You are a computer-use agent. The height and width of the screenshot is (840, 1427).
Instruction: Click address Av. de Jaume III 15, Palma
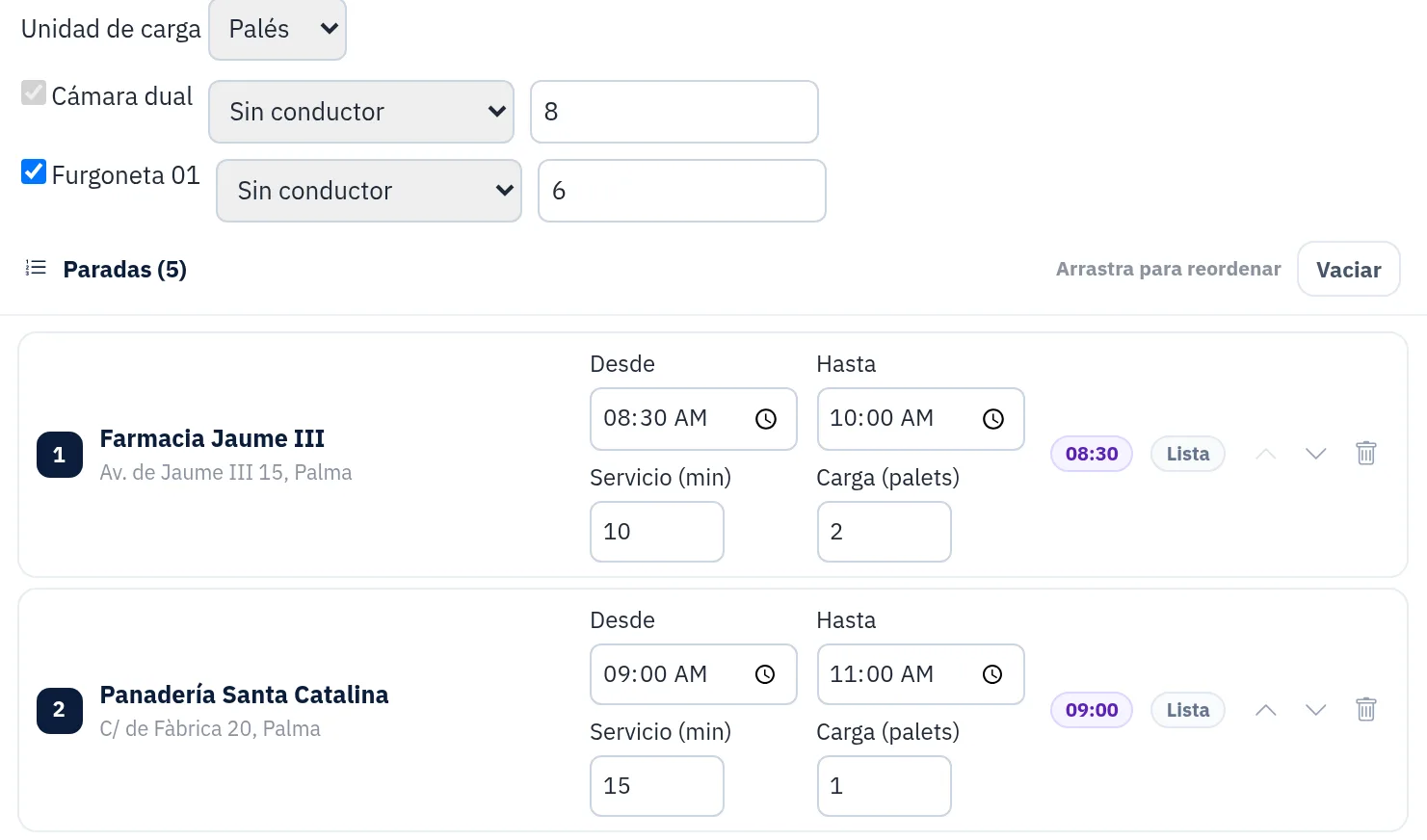point(225,472)
